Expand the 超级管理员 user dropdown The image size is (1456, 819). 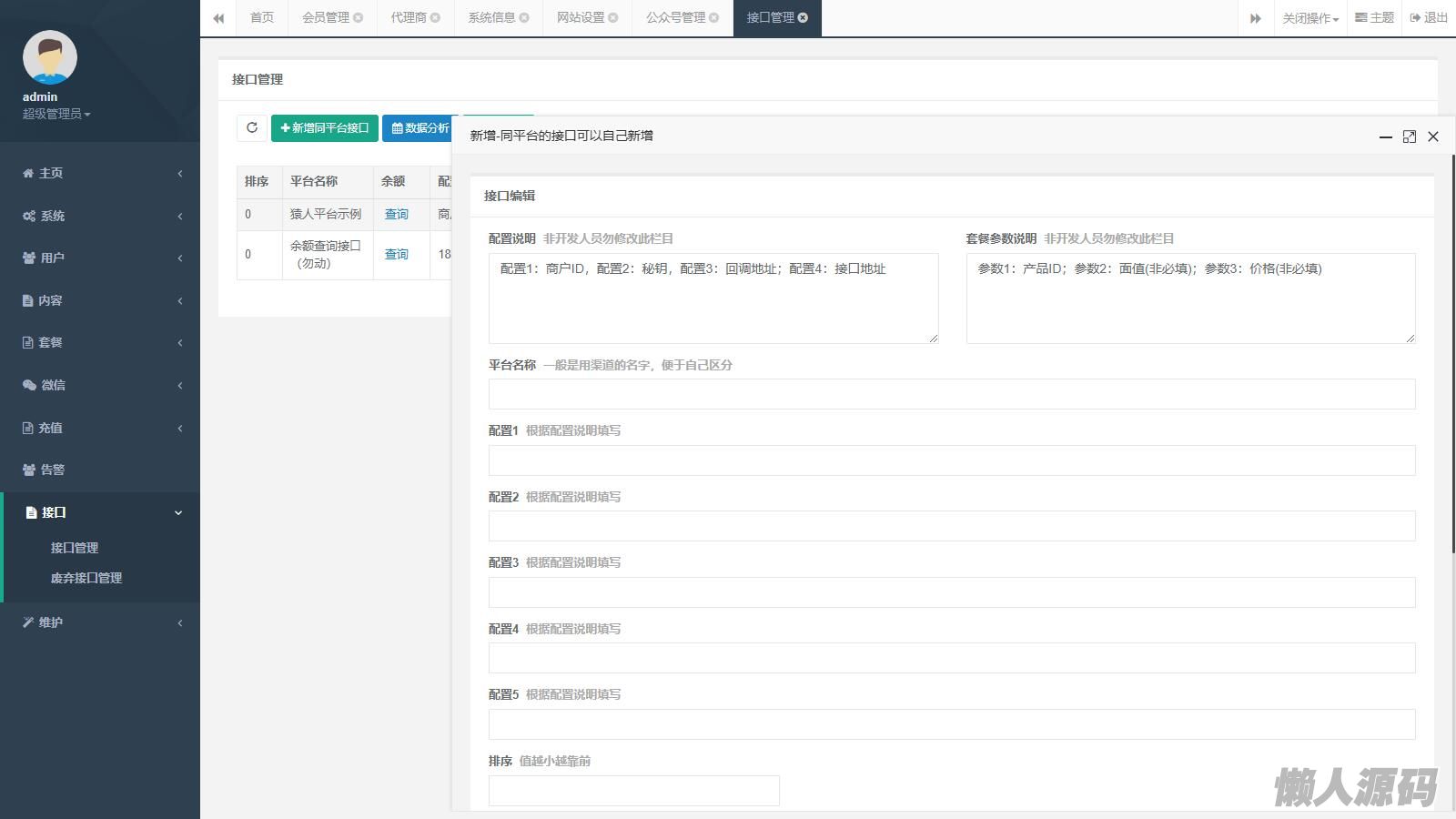[56, 114]
